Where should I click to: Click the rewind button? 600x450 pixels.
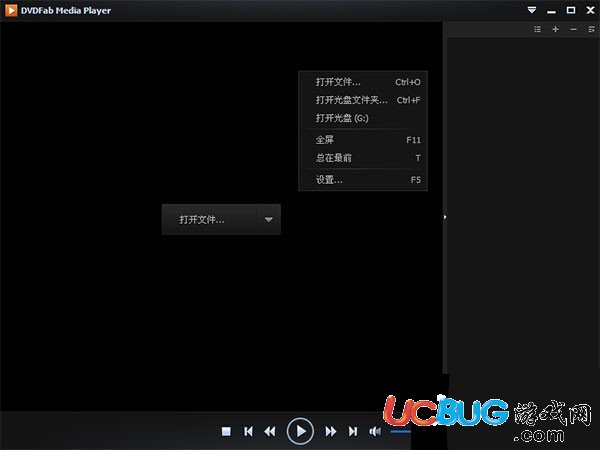point(270,432)
